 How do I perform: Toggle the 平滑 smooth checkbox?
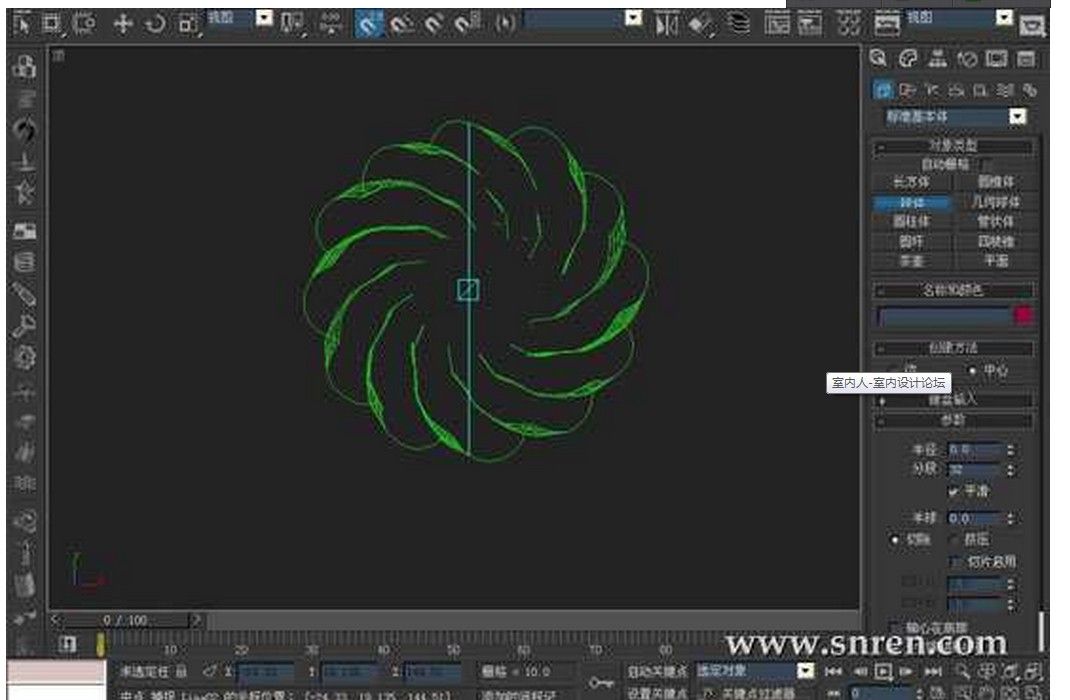(x=953, y=491)
